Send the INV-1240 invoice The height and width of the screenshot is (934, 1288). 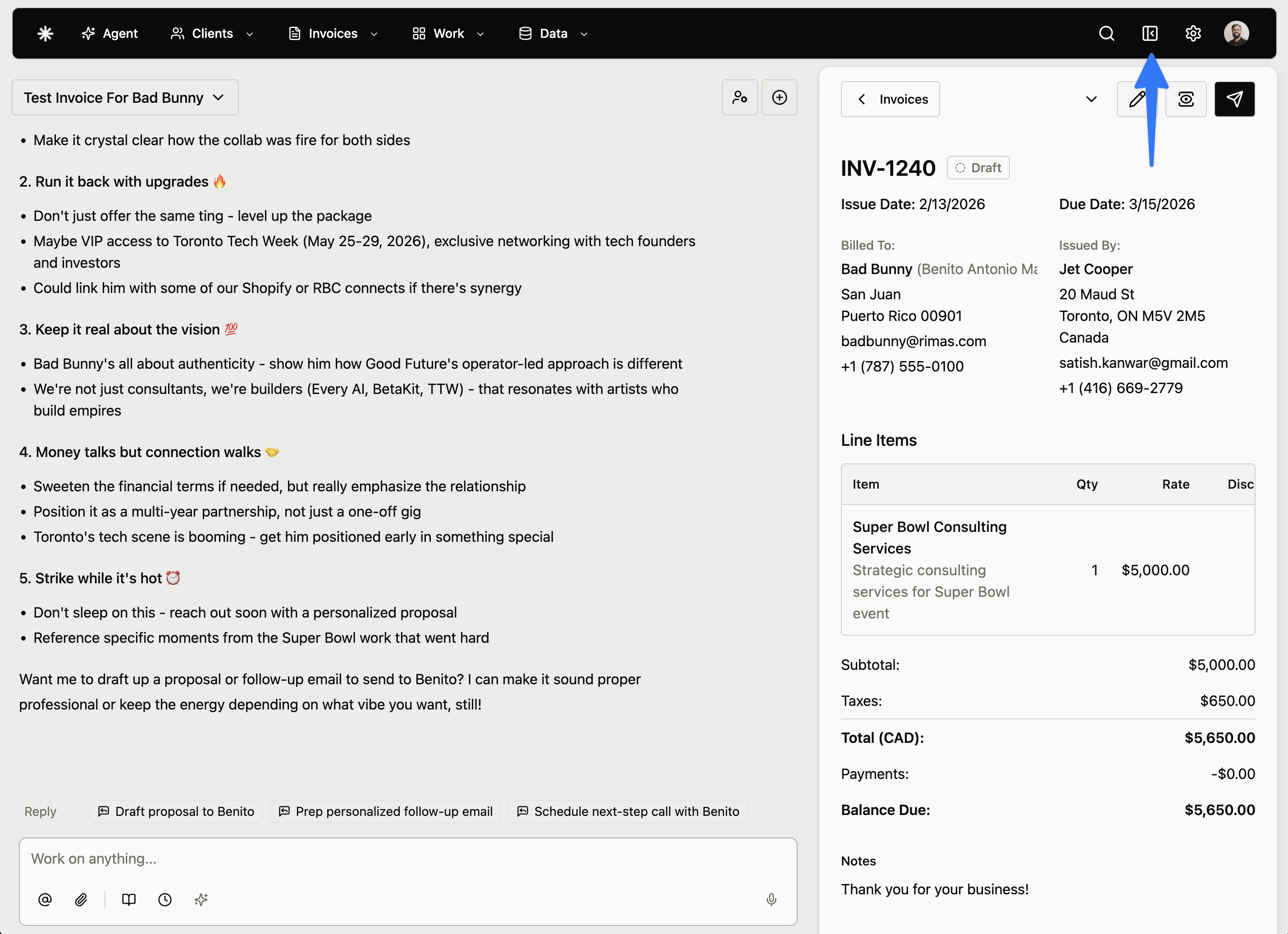coord(1235,99)
